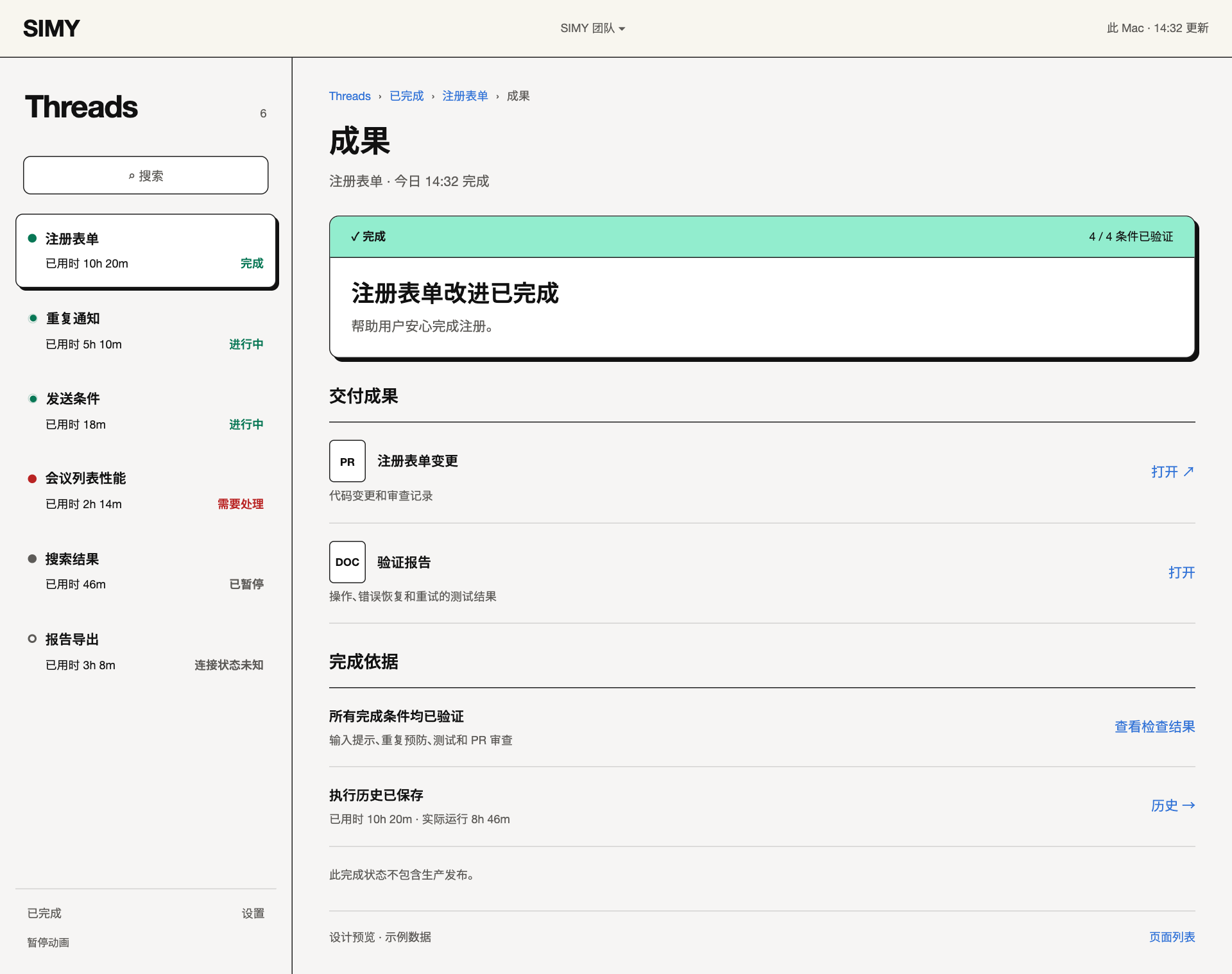Click green status dot of 注册表单 thread
This screenshot has height=974, width=1232.
coord(32,238)
